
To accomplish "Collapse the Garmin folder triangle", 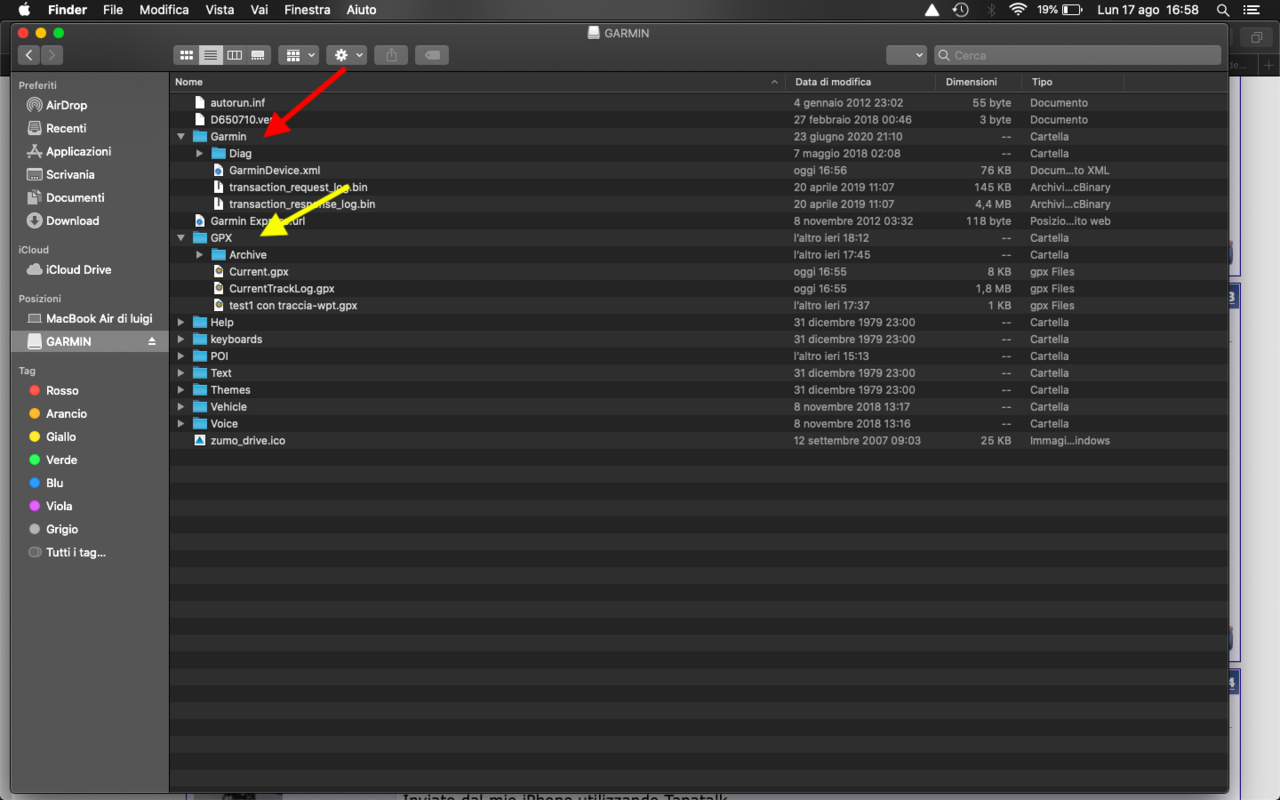I will [181, 136].
